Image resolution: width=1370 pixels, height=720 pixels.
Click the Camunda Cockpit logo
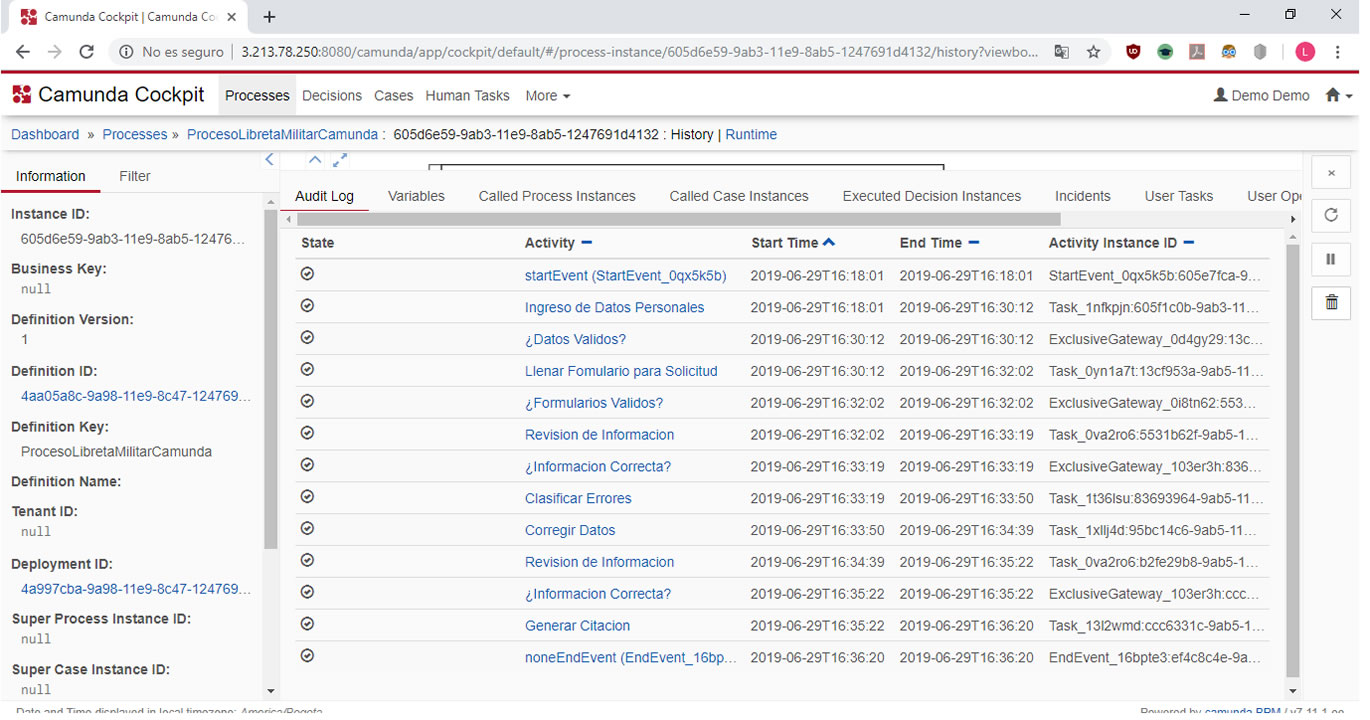point(108,95)
